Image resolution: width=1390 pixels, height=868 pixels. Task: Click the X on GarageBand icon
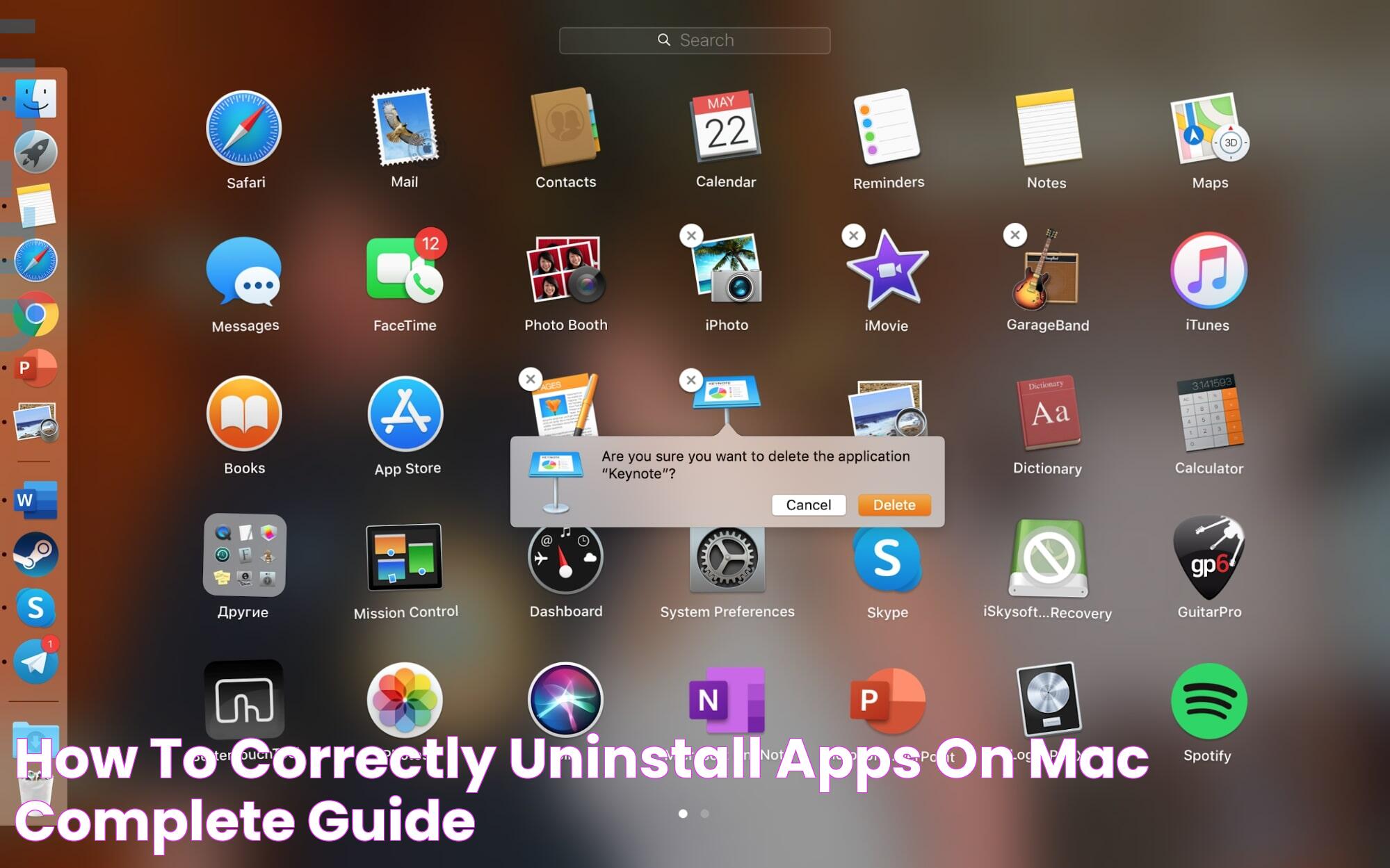click(1014, 235)
